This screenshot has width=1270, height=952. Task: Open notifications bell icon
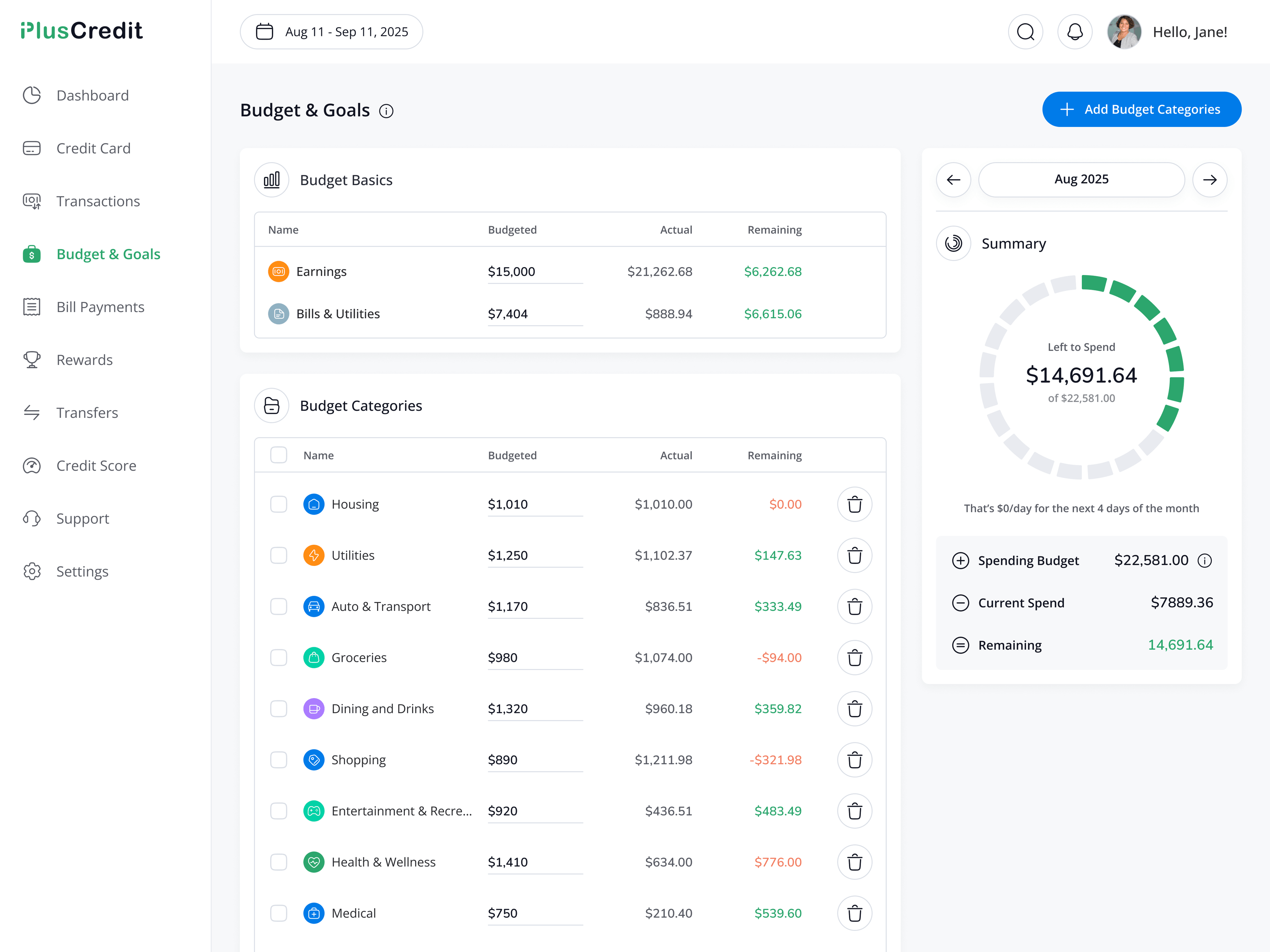click(1075, 31)
